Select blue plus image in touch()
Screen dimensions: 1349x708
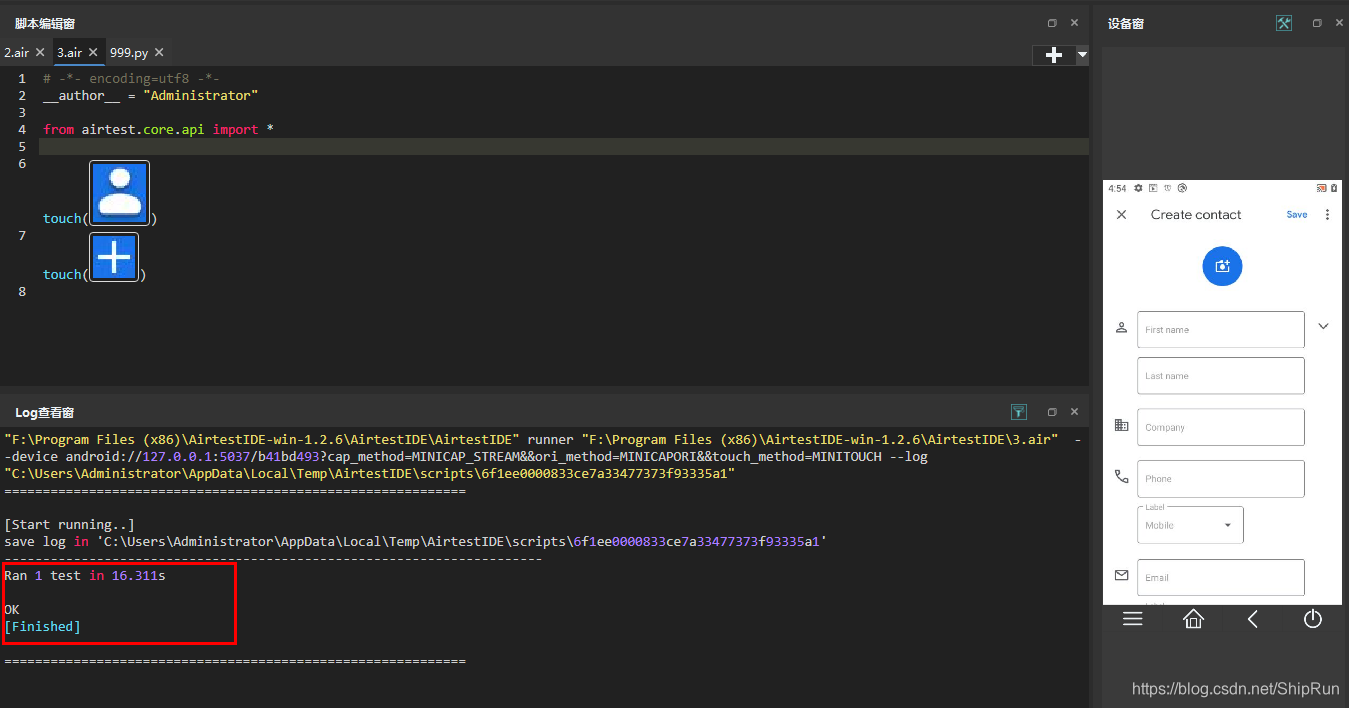(114, 257)
